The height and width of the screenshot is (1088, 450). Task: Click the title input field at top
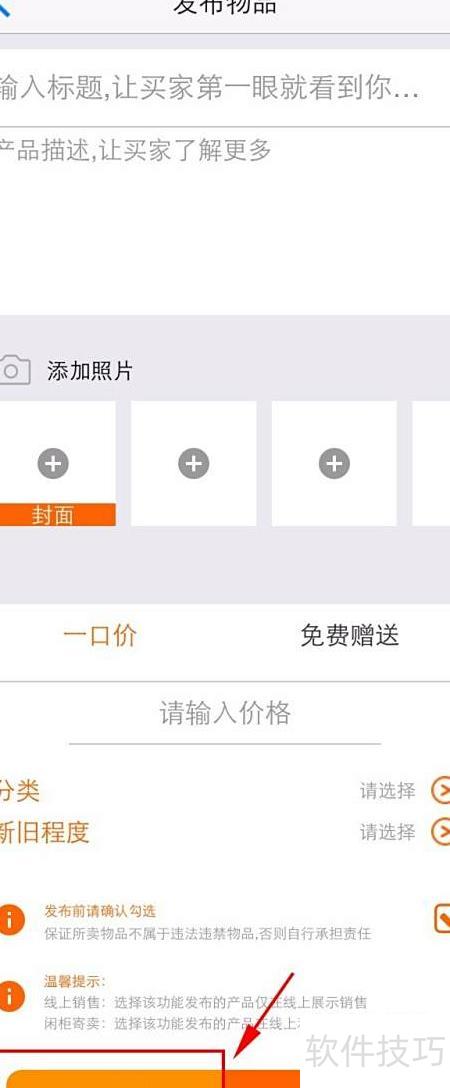click(x=225, y=88)
